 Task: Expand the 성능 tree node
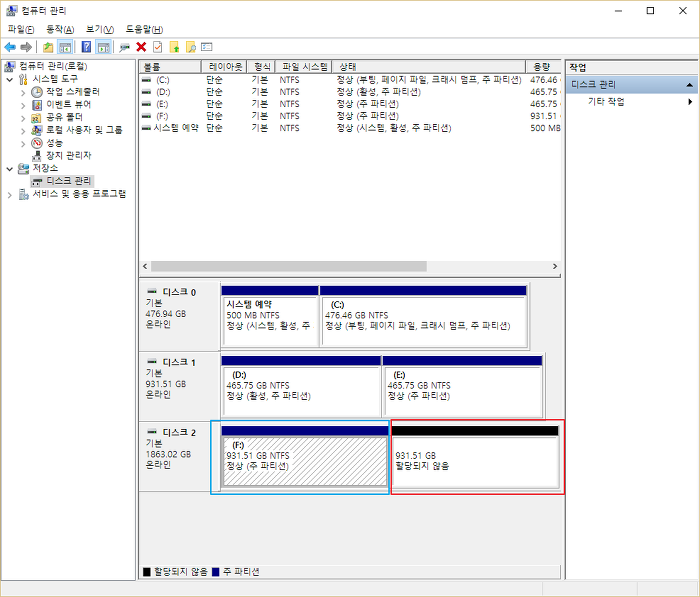[x=23, y=144]
